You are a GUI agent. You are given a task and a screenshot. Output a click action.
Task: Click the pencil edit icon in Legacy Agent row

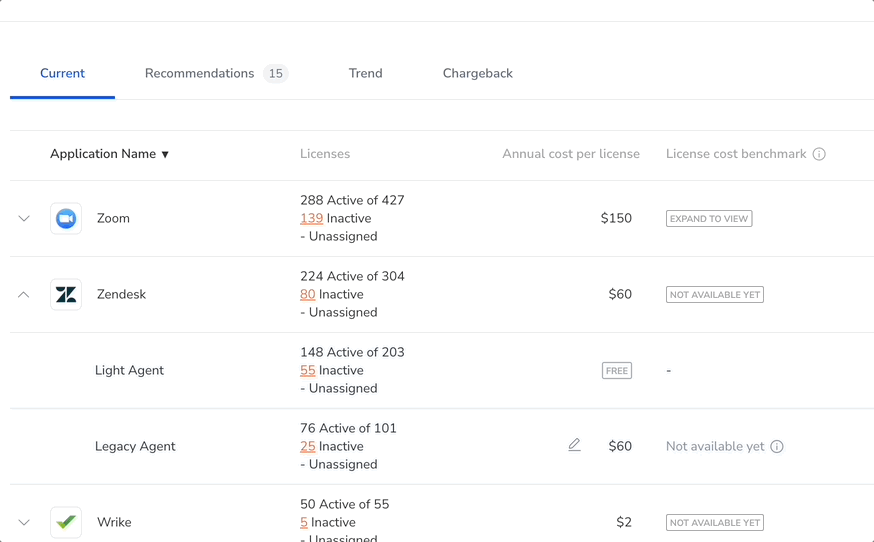click(574, 445)
